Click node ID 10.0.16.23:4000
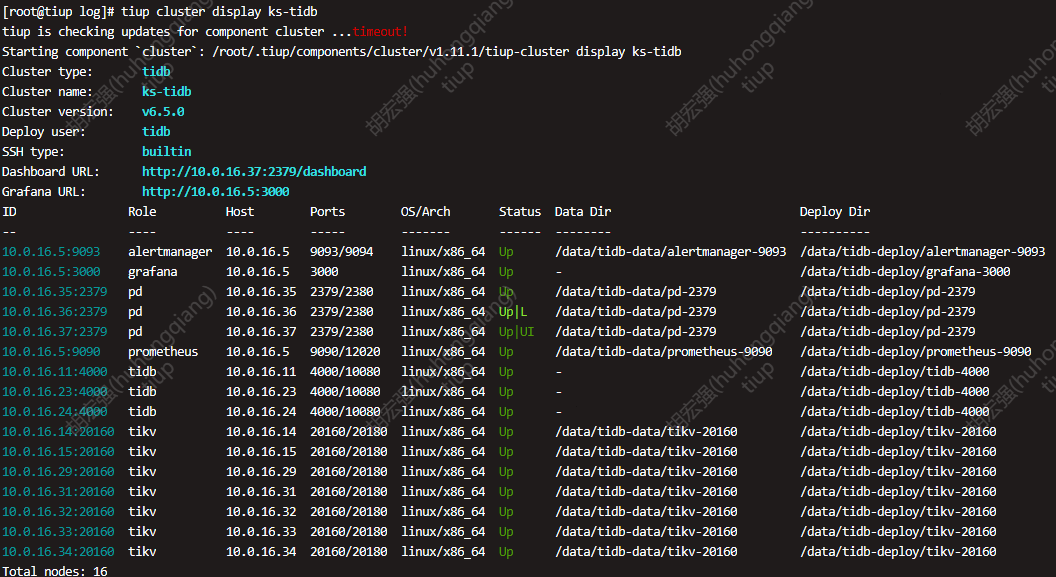 [55, 392]
